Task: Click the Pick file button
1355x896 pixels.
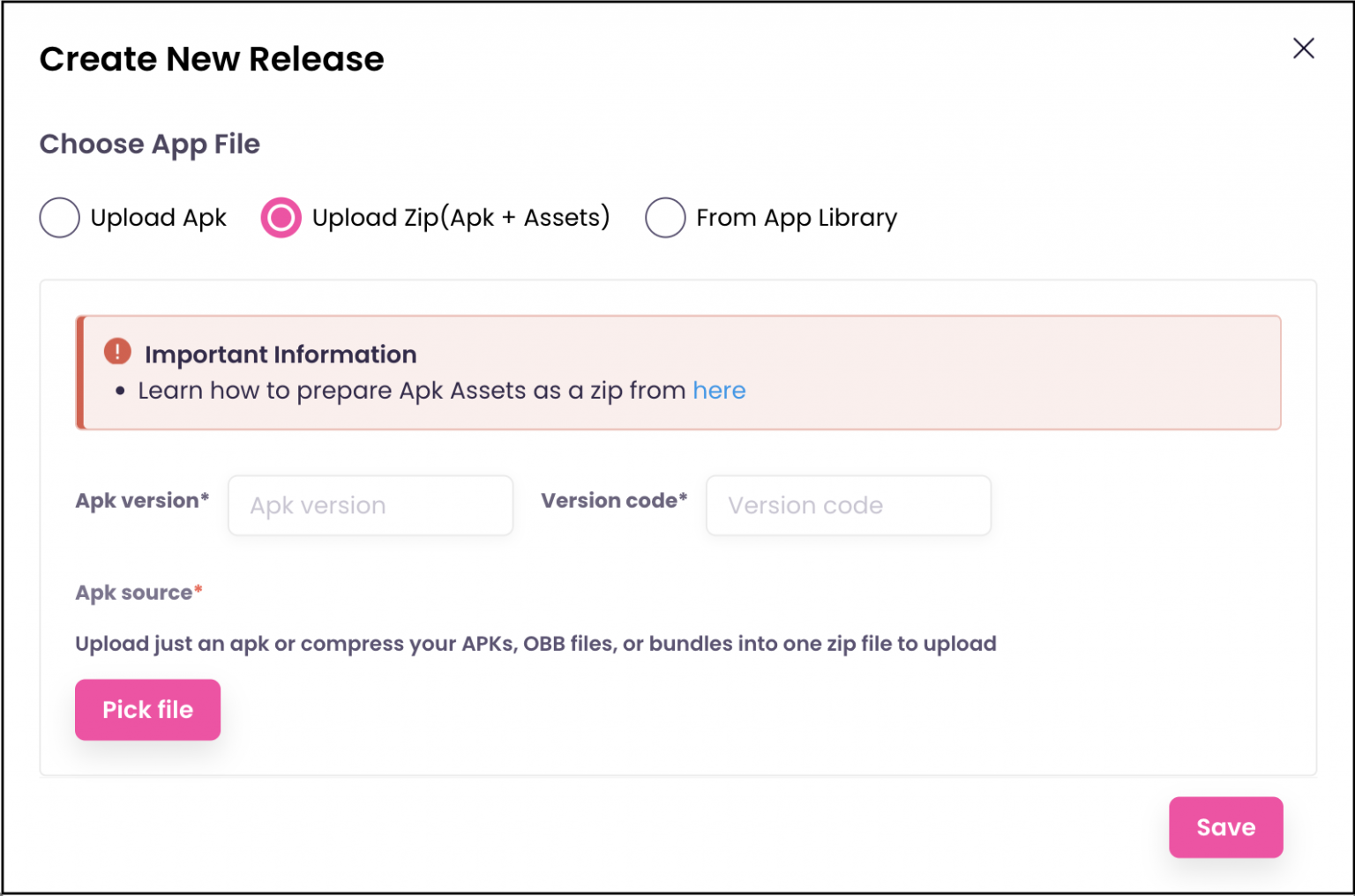Action: (146, 709)
